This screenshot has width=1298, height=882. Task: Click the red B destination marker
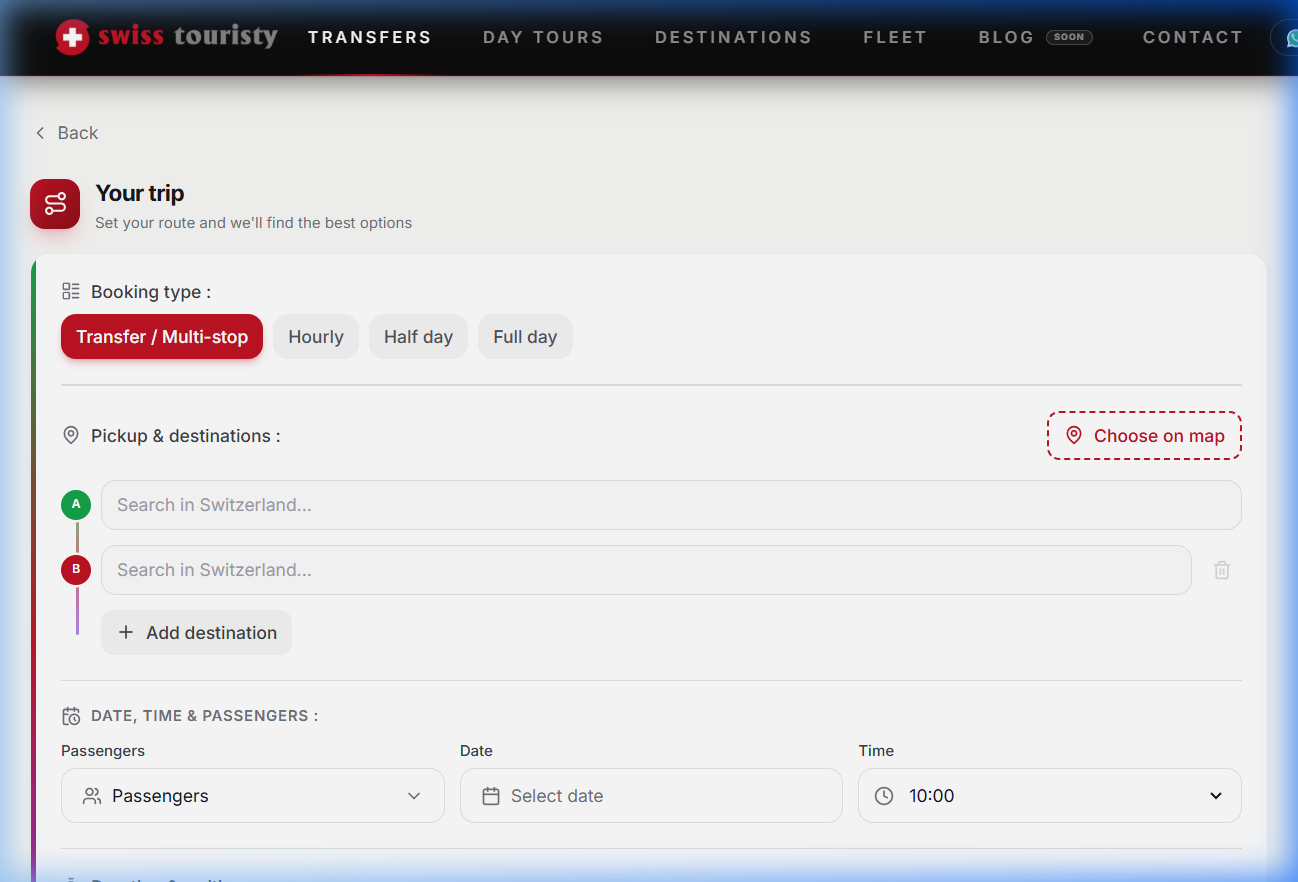pyautogui.click(x=76, y=570)
